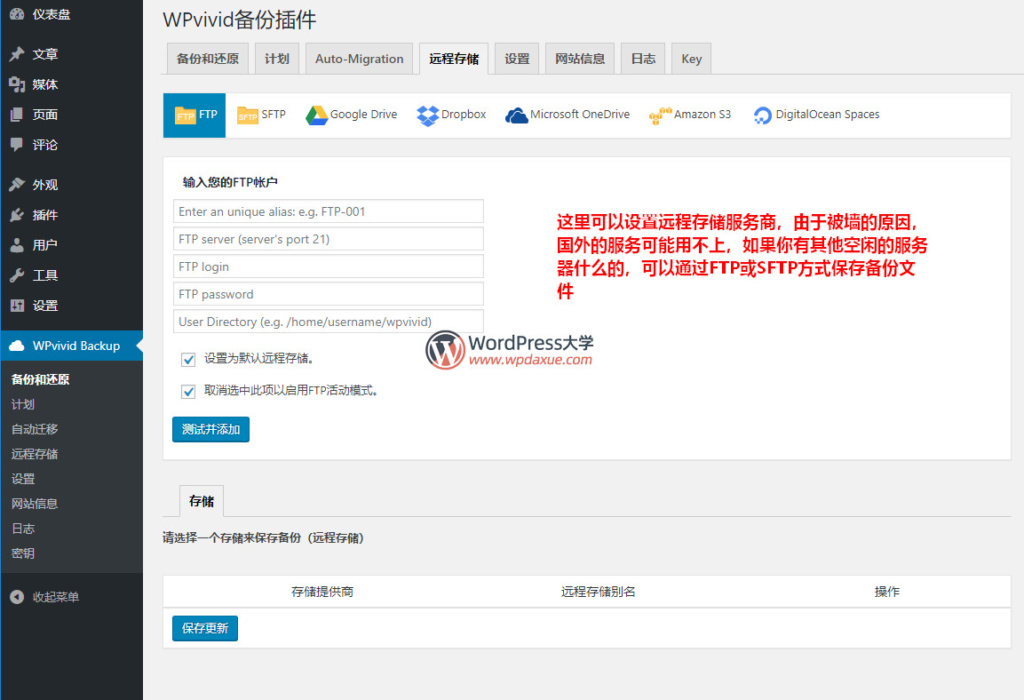Focus the FTP password field
The width and height of the screenshot is (1024, 700).
point(328,294)
